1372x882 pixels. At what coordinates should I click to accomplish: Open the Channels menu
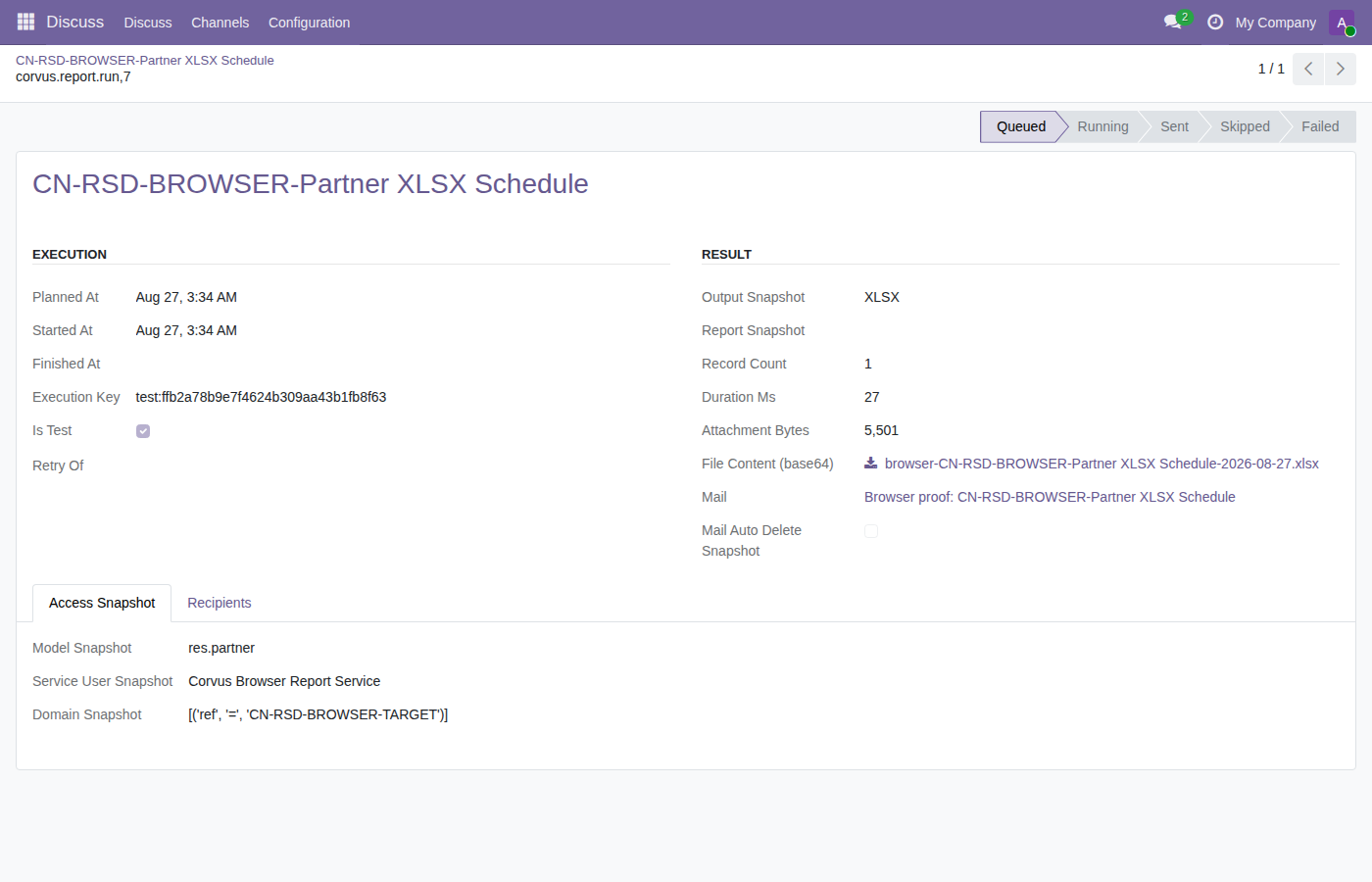pos(220,23)
